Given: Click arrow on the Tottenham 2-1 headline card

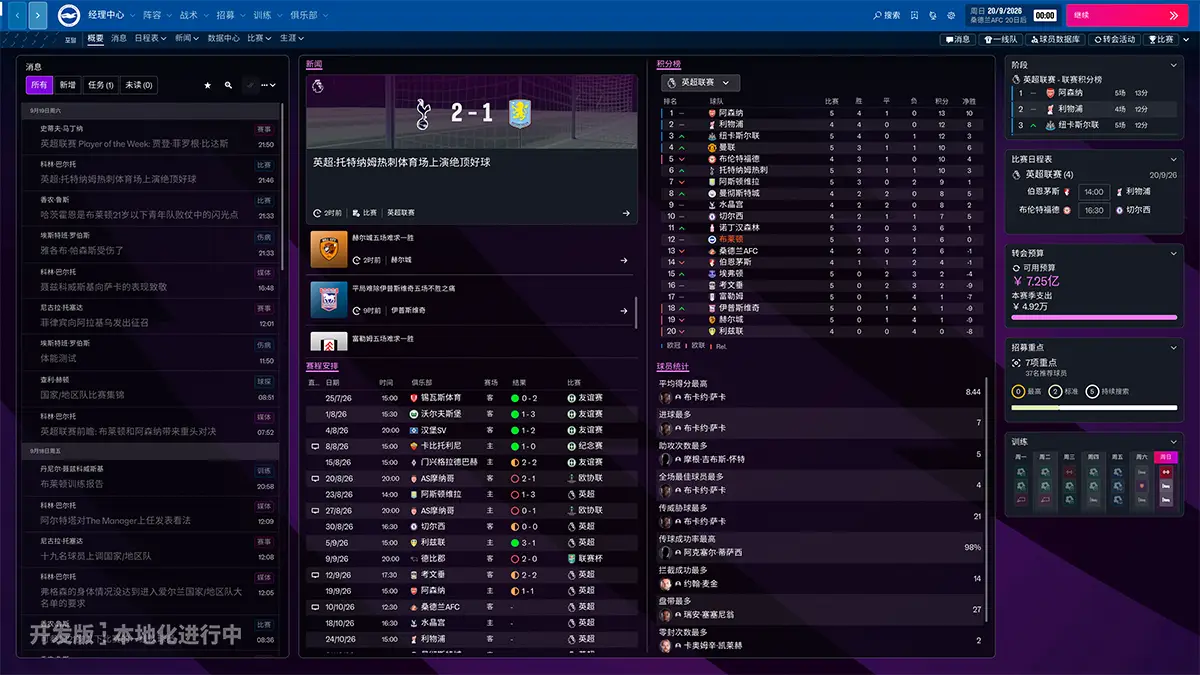Looking at the screenshot, I should [x=626, y=213].
